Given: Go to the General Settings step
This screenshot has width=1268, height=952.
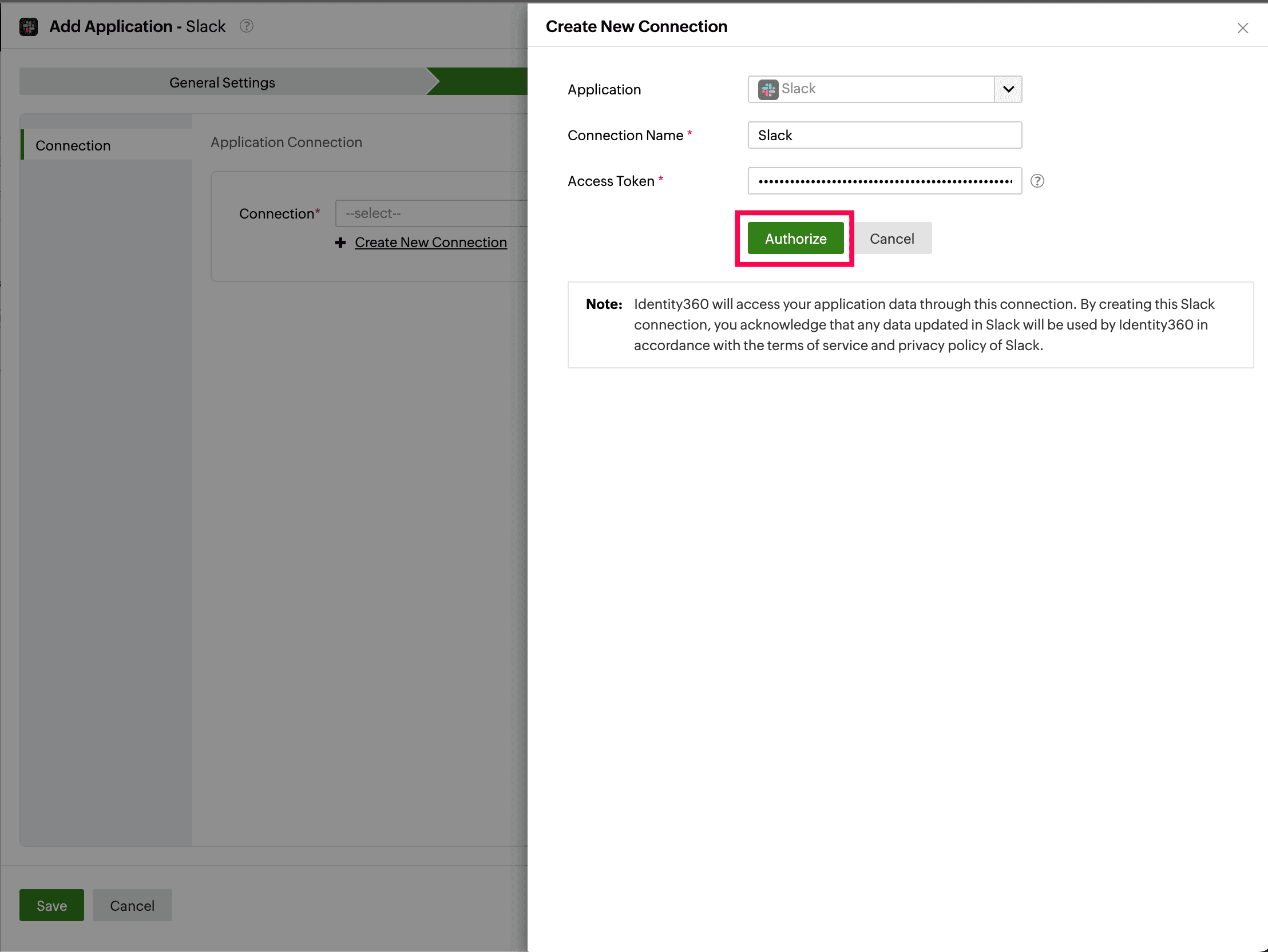Looking at the screenshot, I should 223,82.
